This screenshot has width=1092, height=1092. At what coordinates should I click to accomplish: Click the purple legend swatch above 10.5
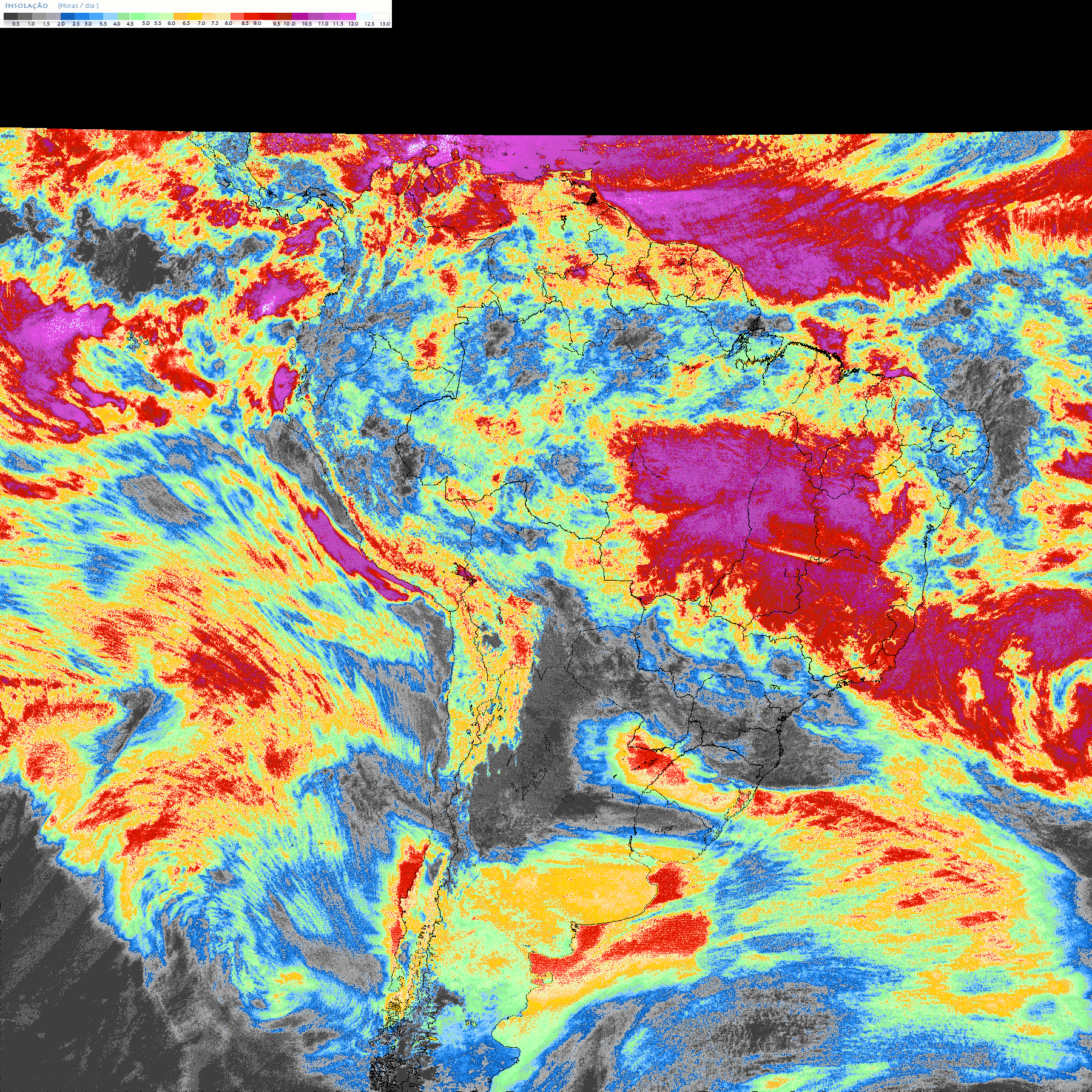(x=300, y=16)
